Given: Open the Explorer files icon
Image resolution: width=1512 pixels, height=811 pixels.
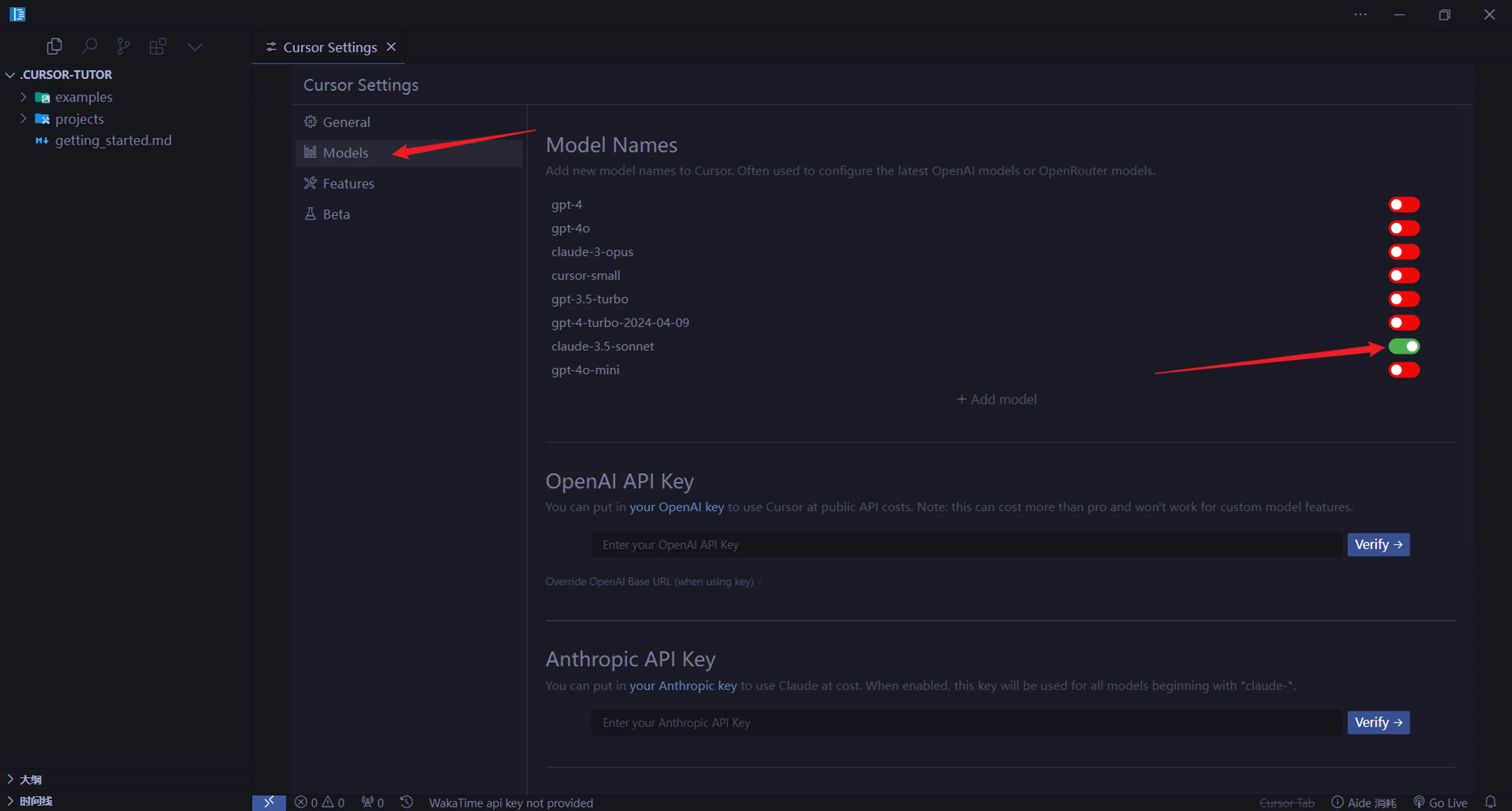Looking at the screenshot, I should tap(54, 46).
